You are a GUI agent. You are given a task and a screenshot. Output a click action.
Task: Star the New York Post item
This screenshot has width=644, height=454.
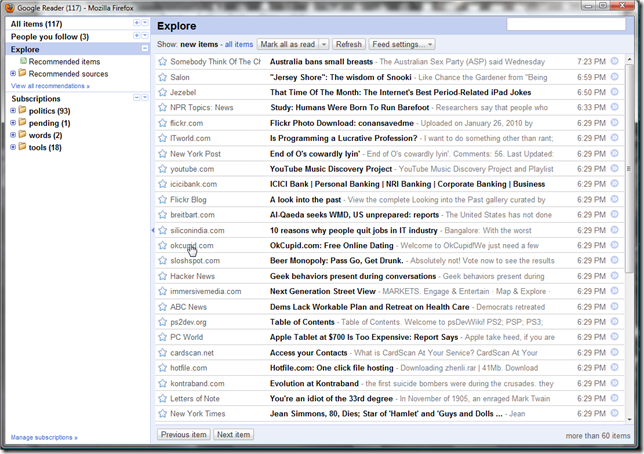point(163,154)
